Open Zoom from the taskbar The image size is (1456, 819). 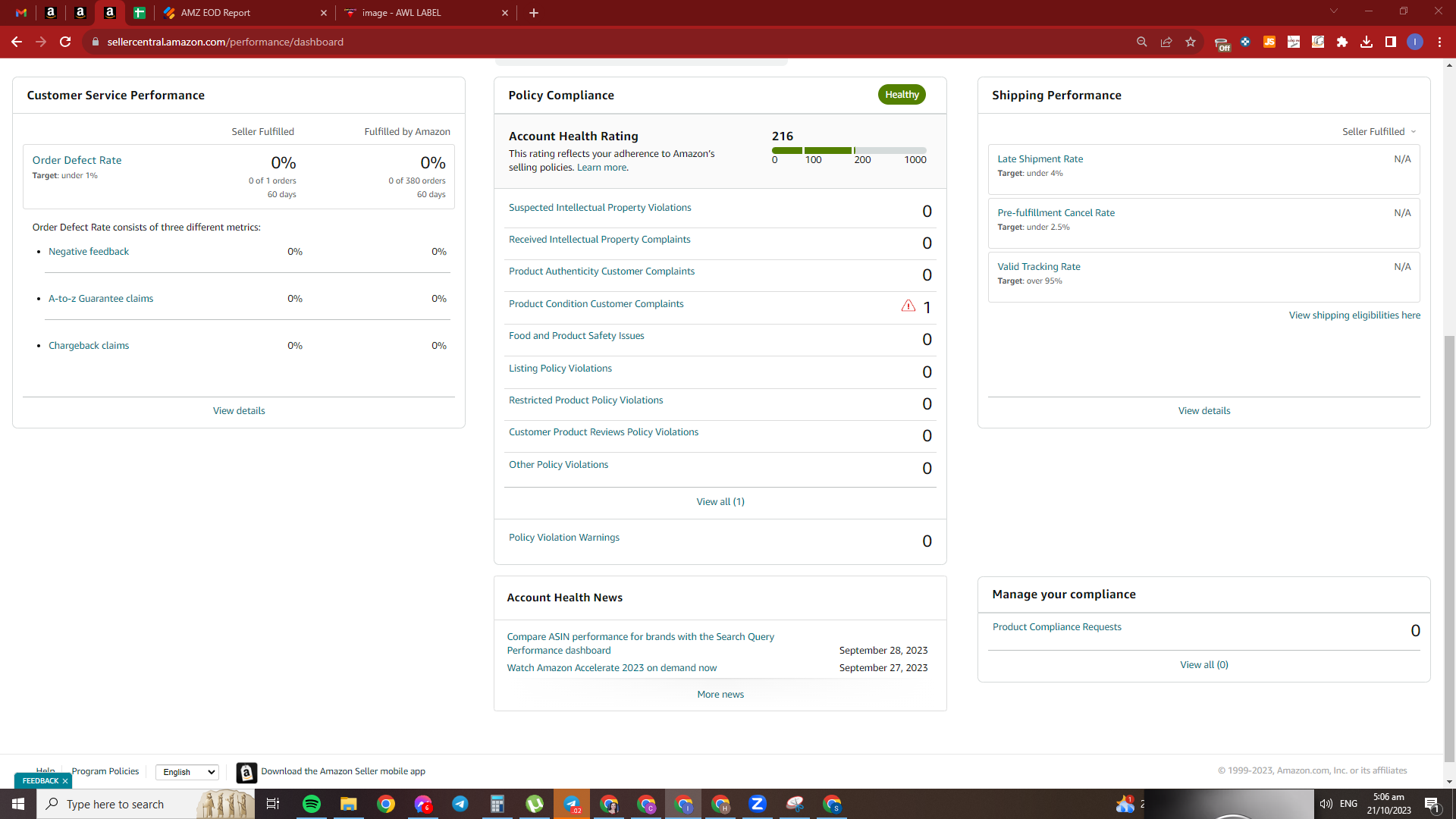(x=758, y=804)
